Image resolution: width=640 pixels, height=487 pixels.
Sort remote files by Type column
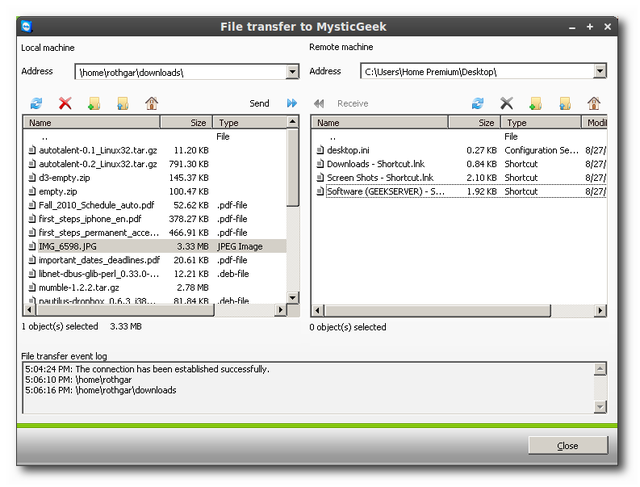click(541, 122)
